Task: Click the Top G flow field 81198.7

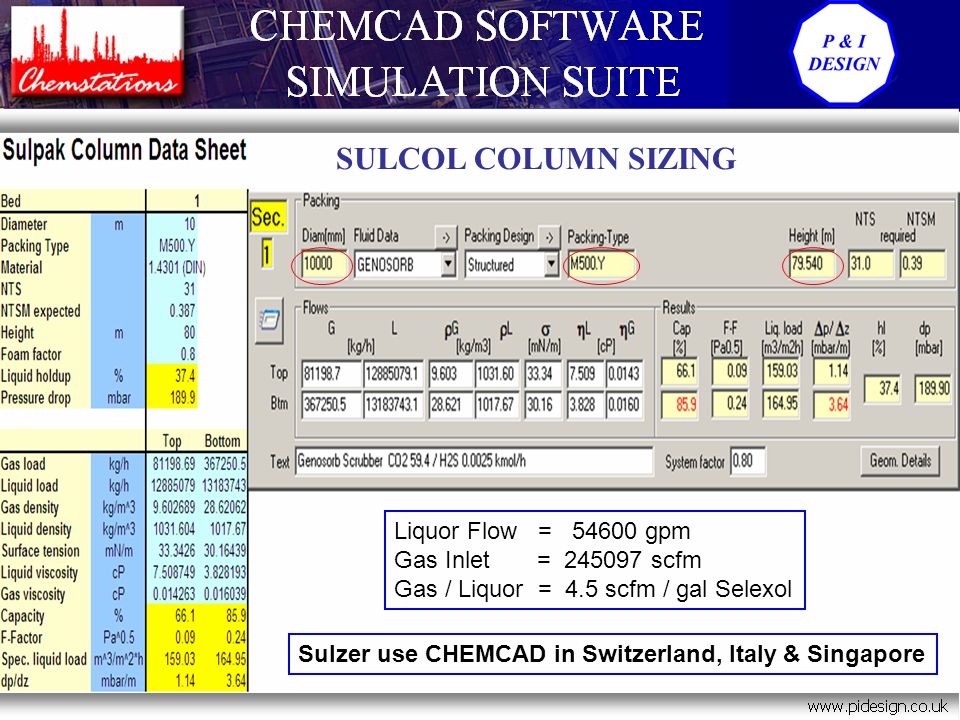Action: click(331, 373)
